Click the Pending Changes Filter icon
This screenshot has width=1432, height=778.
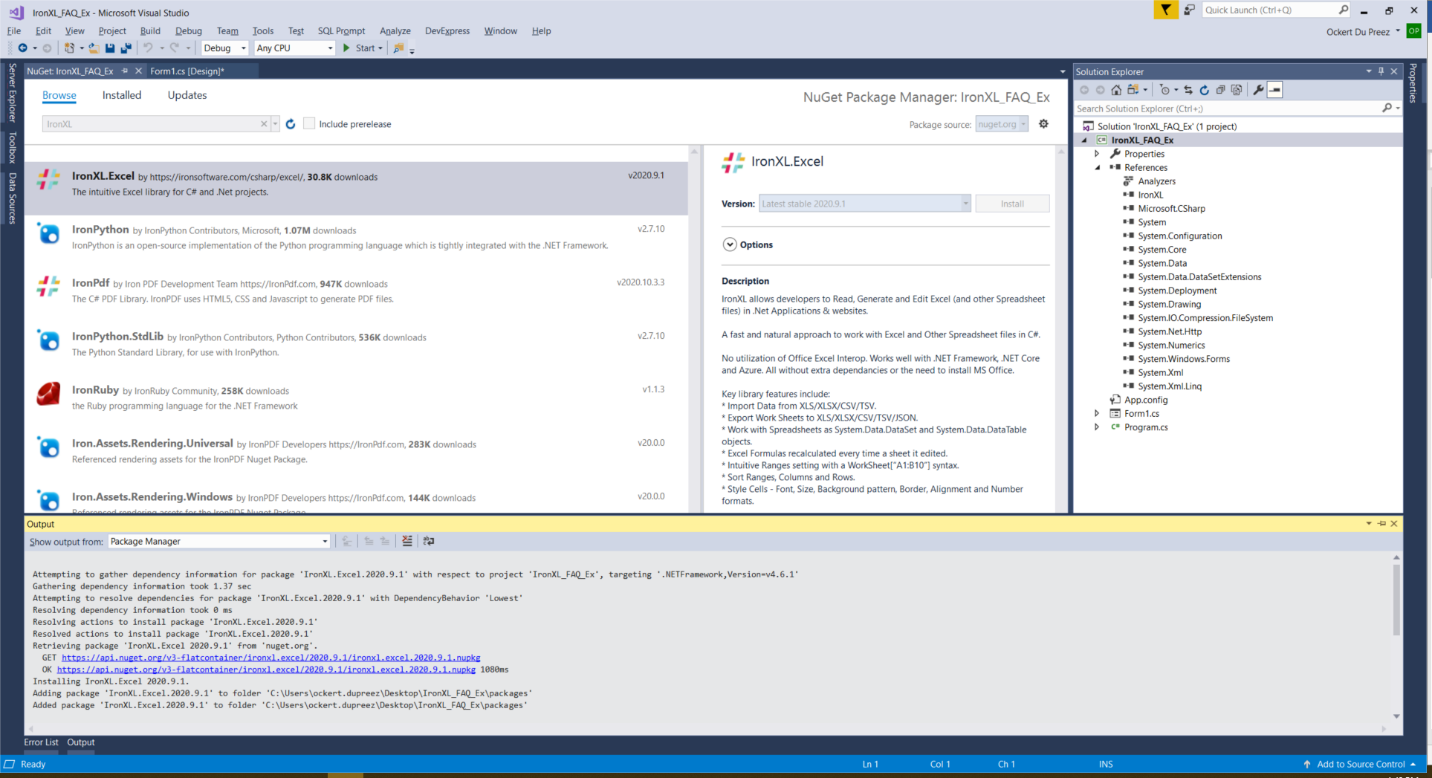pos(1165,90)
